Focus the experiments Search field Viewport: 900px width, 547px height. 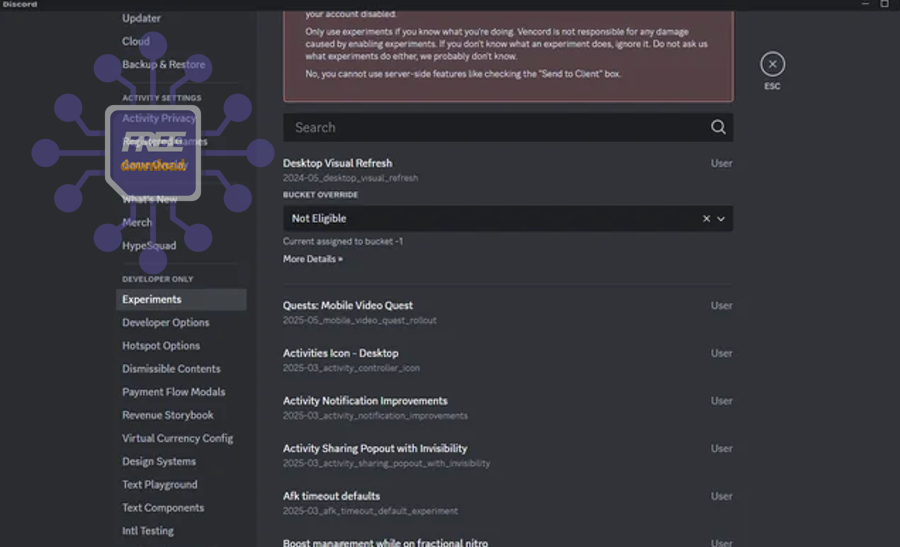click(508, 127)
